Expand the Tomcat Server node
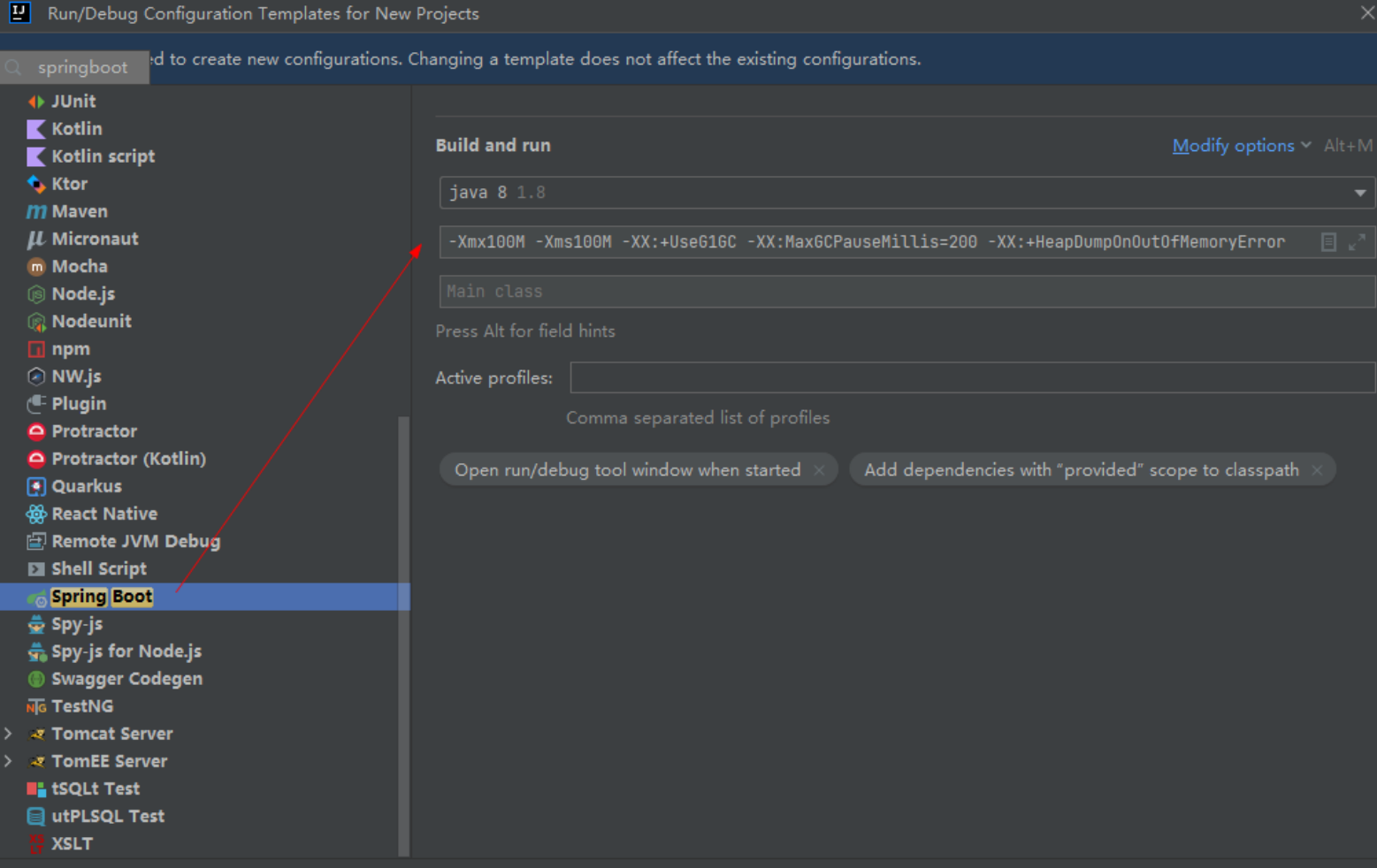 click(9, 734)
